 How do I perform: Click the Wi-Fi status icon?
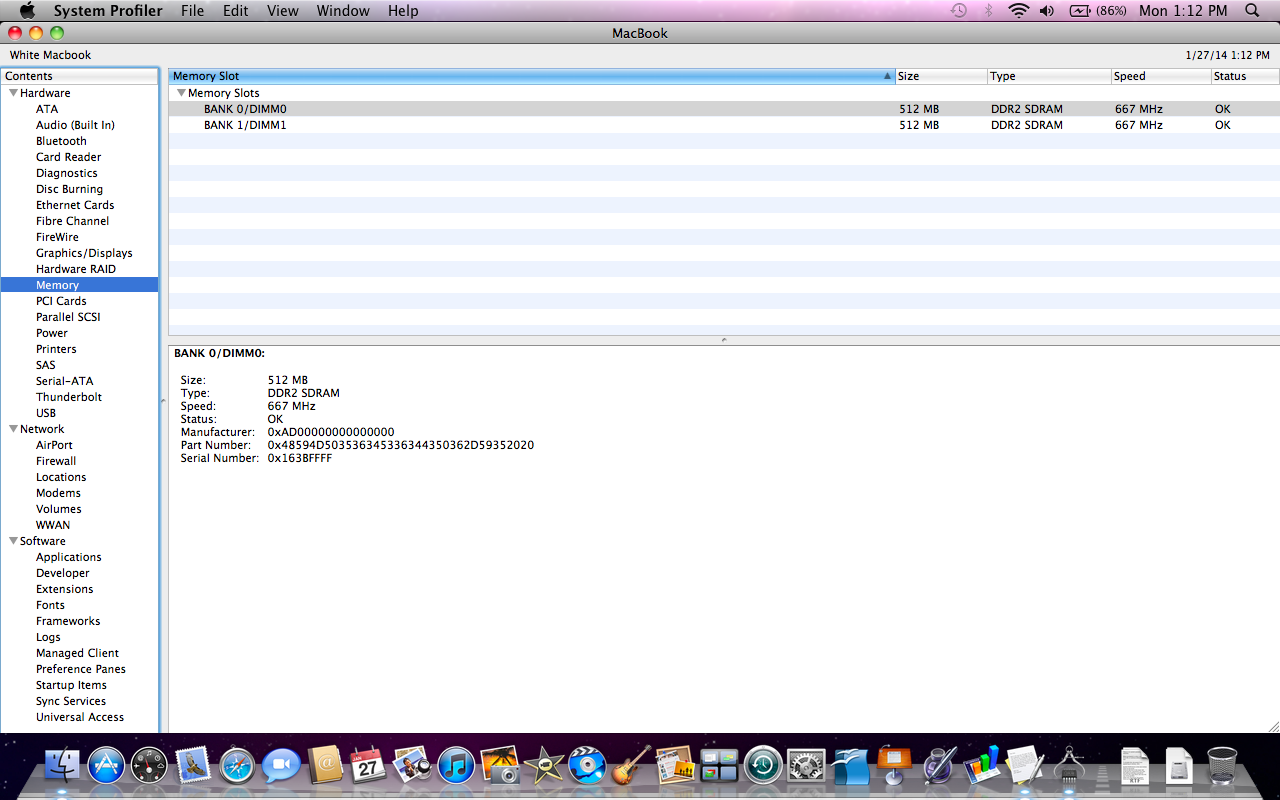[1018, 11]
